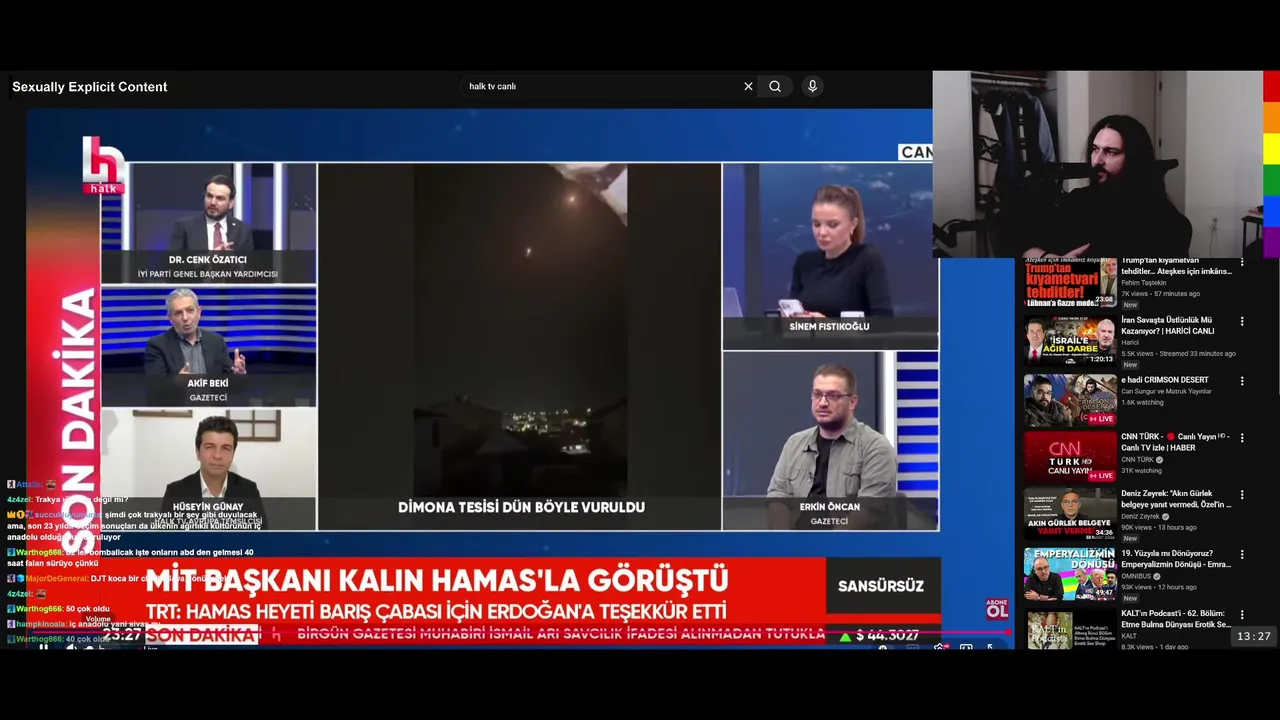This screenshot has width=1280, height=720.
Task: Click the 'Sexually Explicit Content' label
Action: (x=89, y=87)
